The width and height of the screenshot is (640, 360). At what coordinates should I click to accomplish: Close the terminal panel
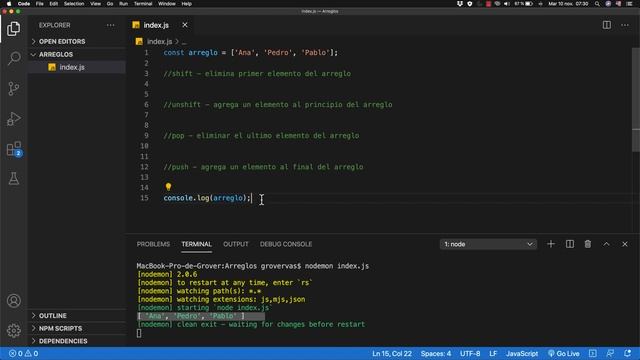(x=625, y=244)
